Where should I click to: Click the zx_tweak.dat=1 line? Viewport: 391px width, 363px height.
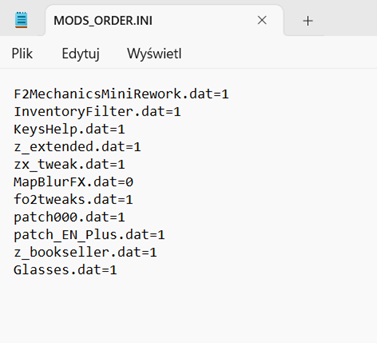[x=69, y=164]
